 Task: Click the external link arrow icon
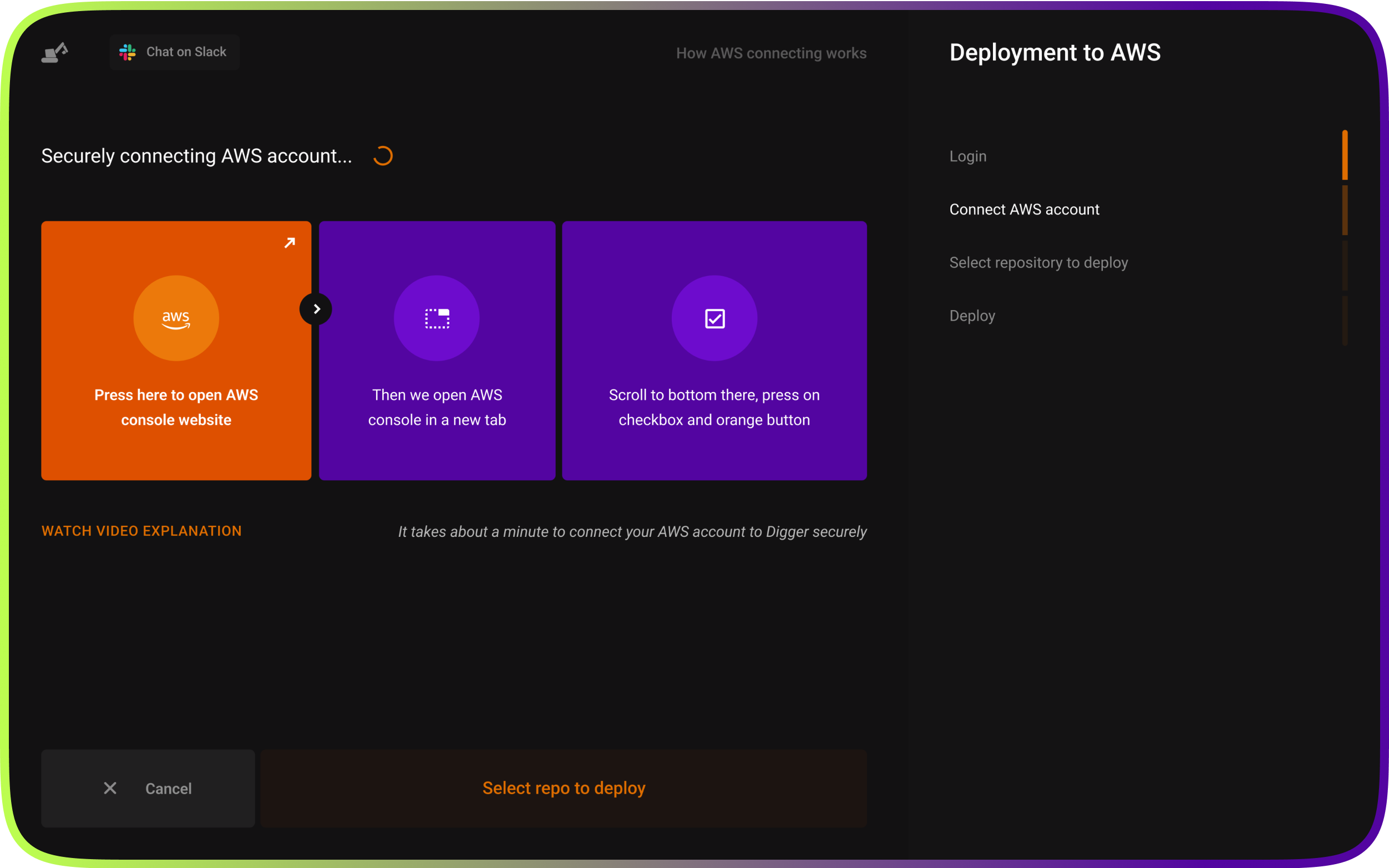[290, 243]
